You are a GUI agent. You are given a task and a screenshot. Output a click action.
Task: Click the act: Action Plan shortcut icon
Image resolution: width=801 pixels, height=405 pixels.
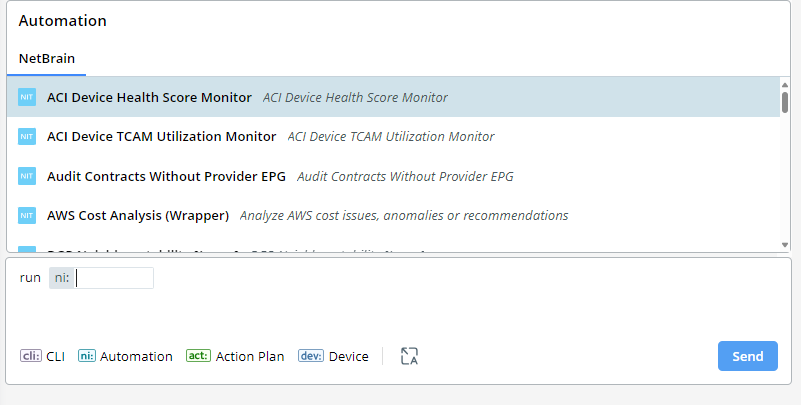click(x=199, y=356)
